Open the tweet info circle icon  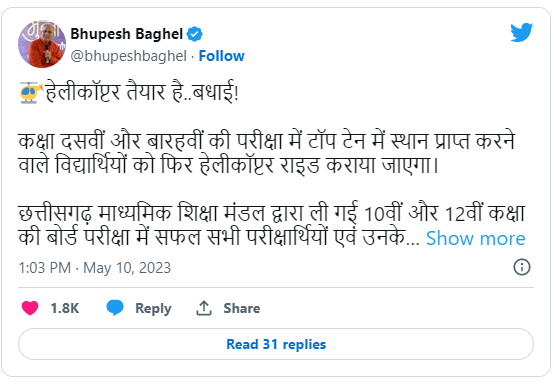[x=521, y=267]
